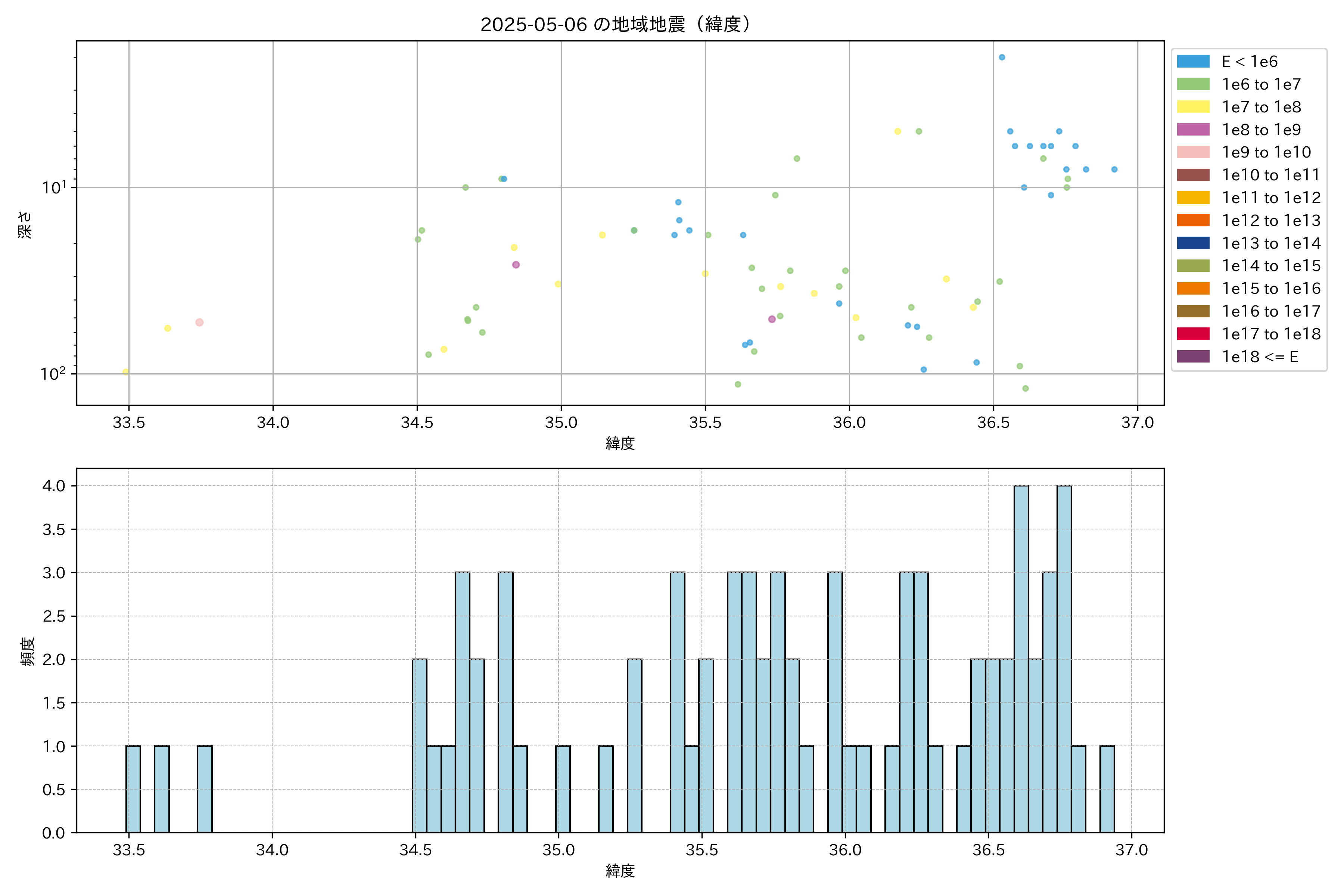Click the 4.0 tick label on histogram axis
Image resolution: width=1344 pixels, height=896 pixels.
coord(54,486)
